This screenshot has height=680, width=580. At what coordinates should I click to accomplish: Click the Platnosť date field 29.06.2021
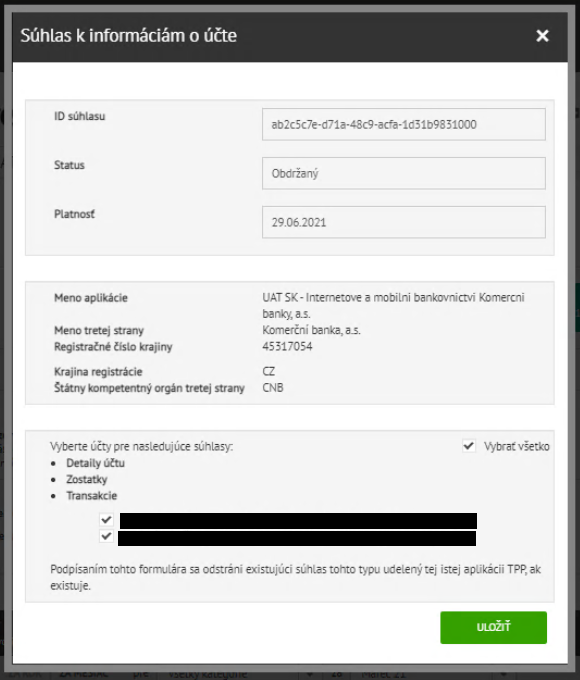pyautogui.click(x=403, y=222)
